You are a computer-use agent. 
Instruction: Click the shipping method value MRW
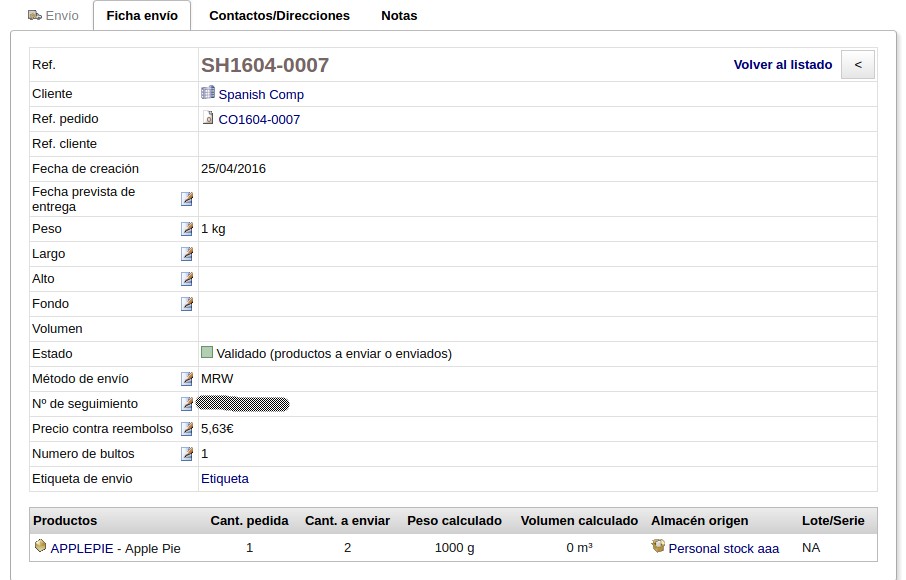217,378
